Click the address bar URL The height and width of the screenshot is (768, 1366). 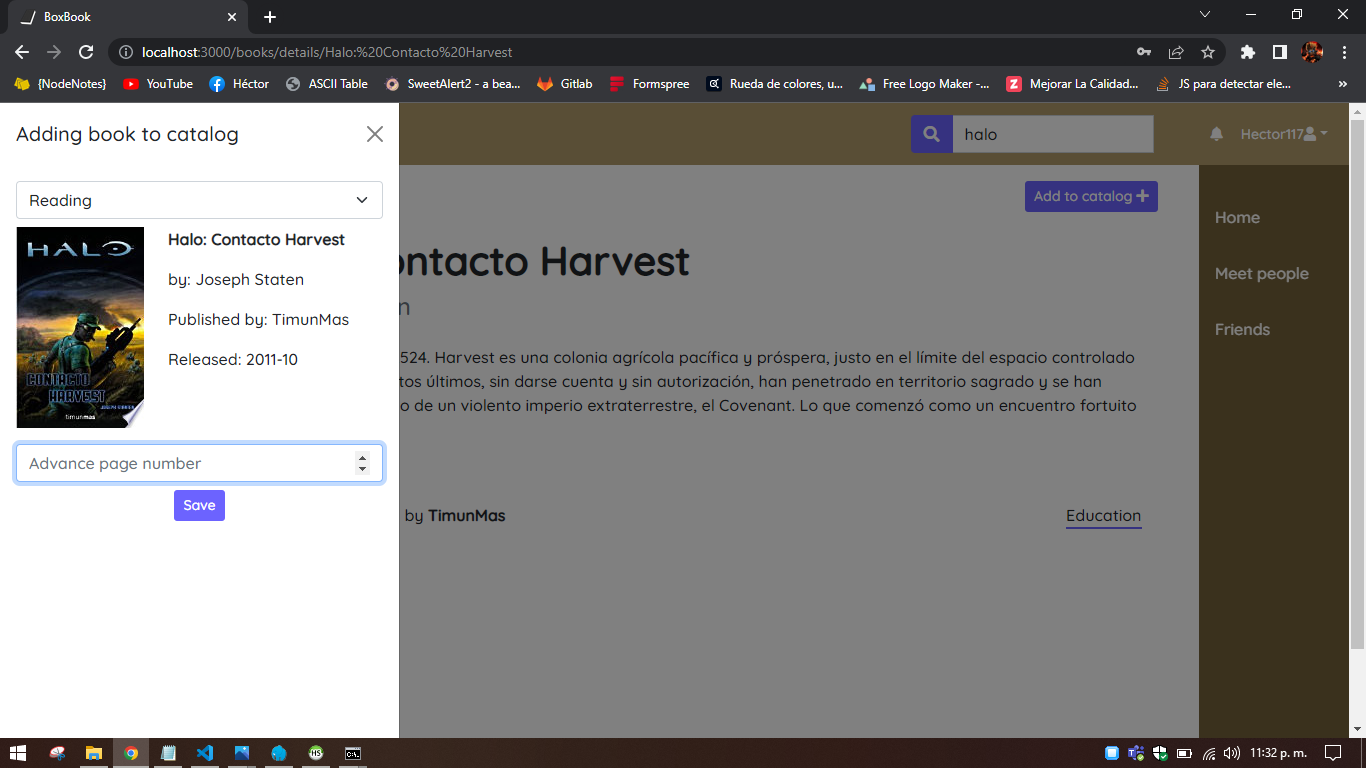pos(327,52)
